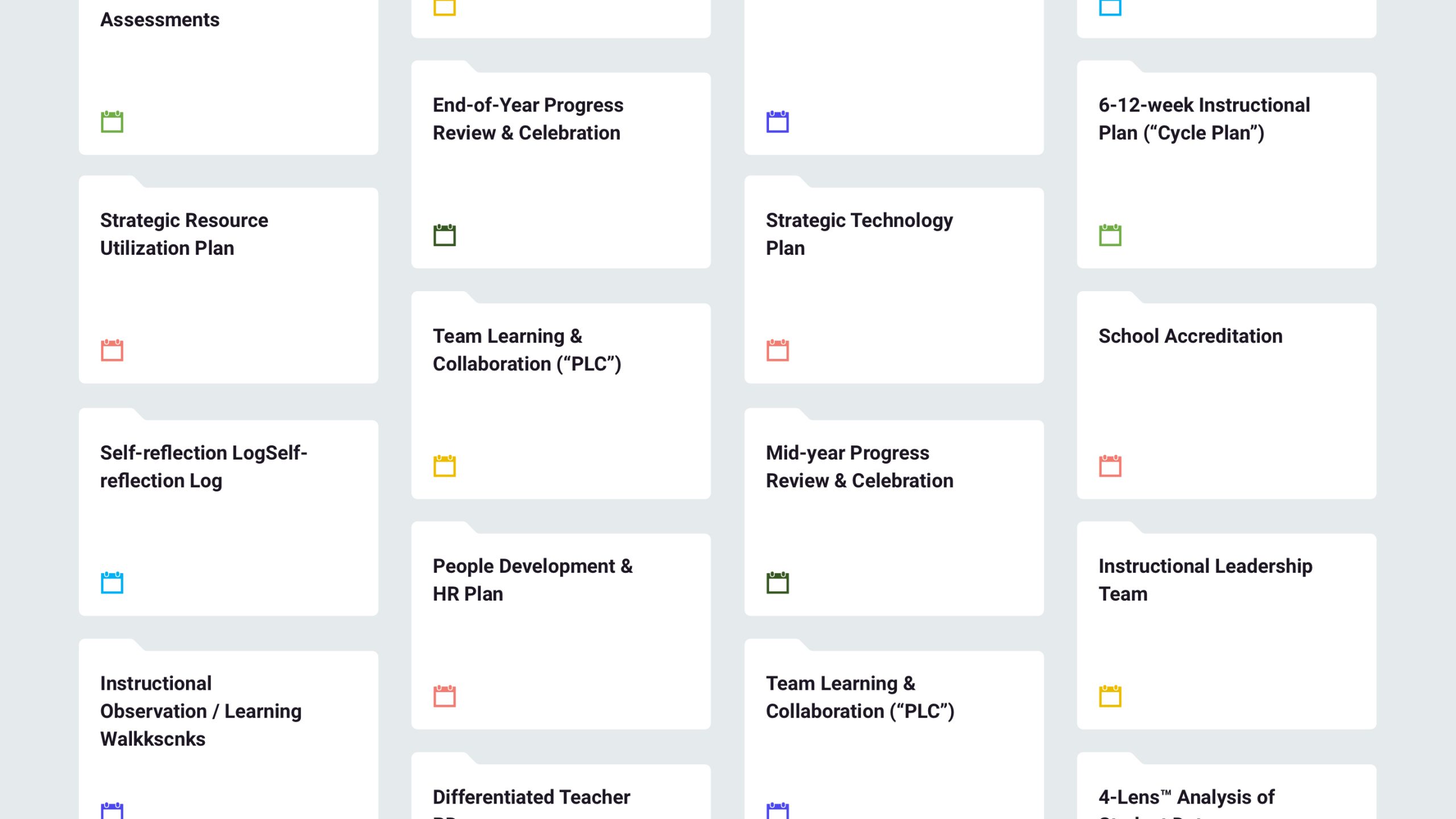Open the Strategic Resource Utilization Plan title
This screenshot has height=819, width=1456.
(x=184, y=234)
